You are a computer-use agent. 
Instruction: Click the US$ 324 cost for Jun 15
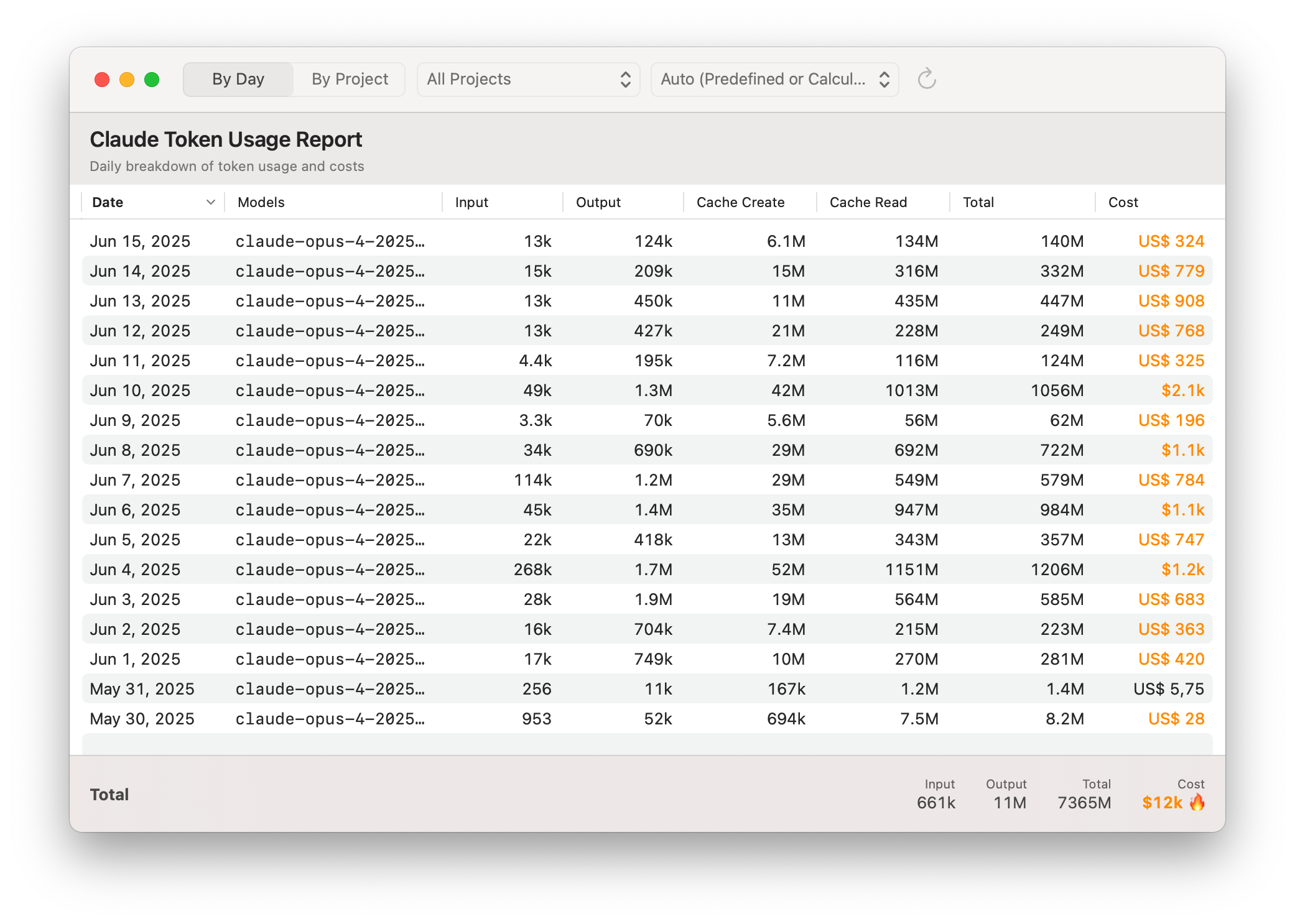1171,241
